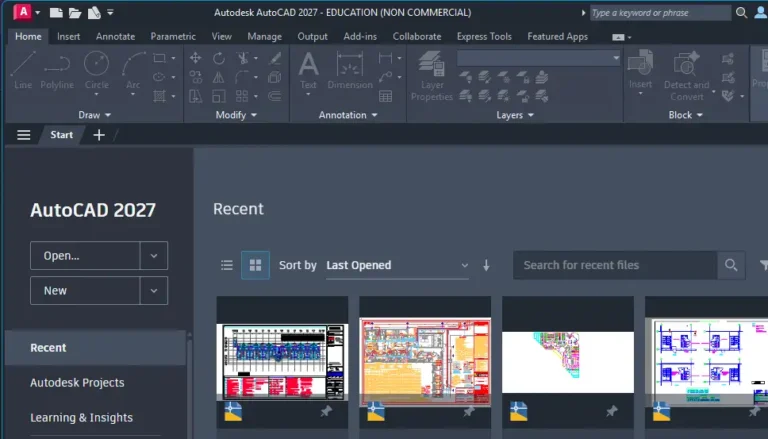768x439 pixels.
Task: Select the Polyline tool
Action: pyautogui.click(x=57, y=71)
